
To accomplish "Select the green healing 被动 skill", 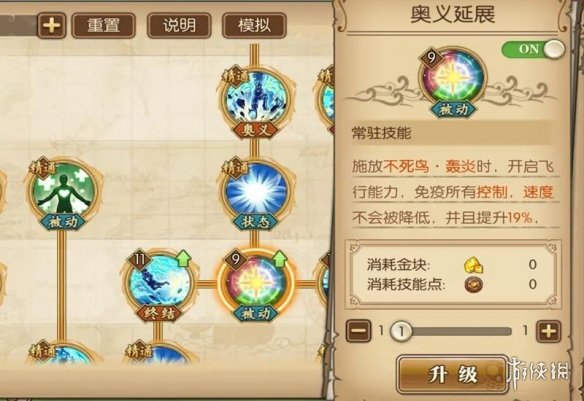I will (63, 194).
